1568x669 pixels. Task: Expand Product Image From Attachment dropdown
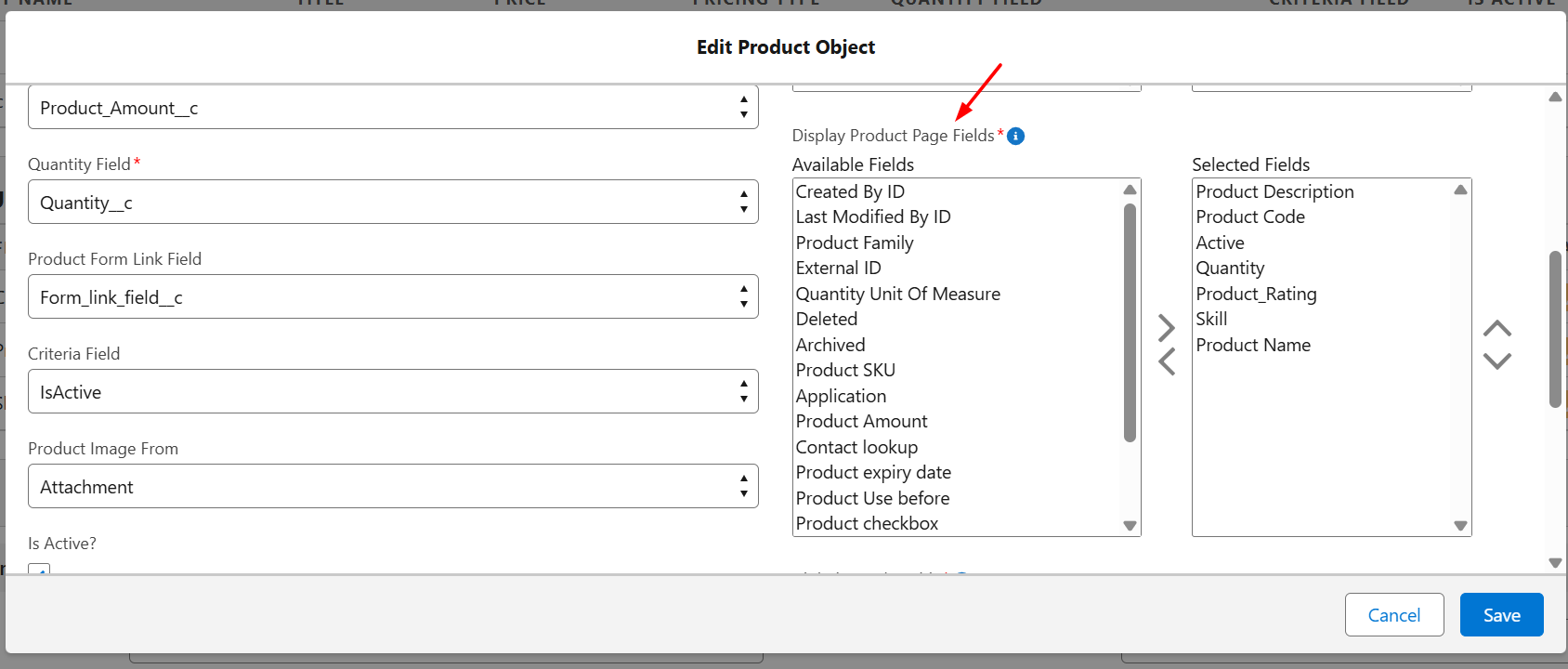(x=393, y=487)
